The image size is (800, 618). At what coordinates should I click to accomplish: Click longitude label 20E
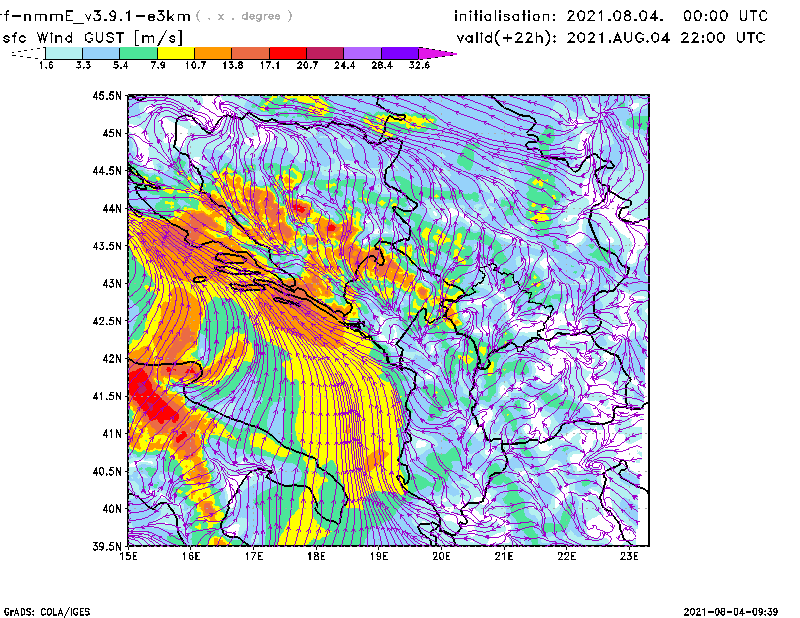441,556
